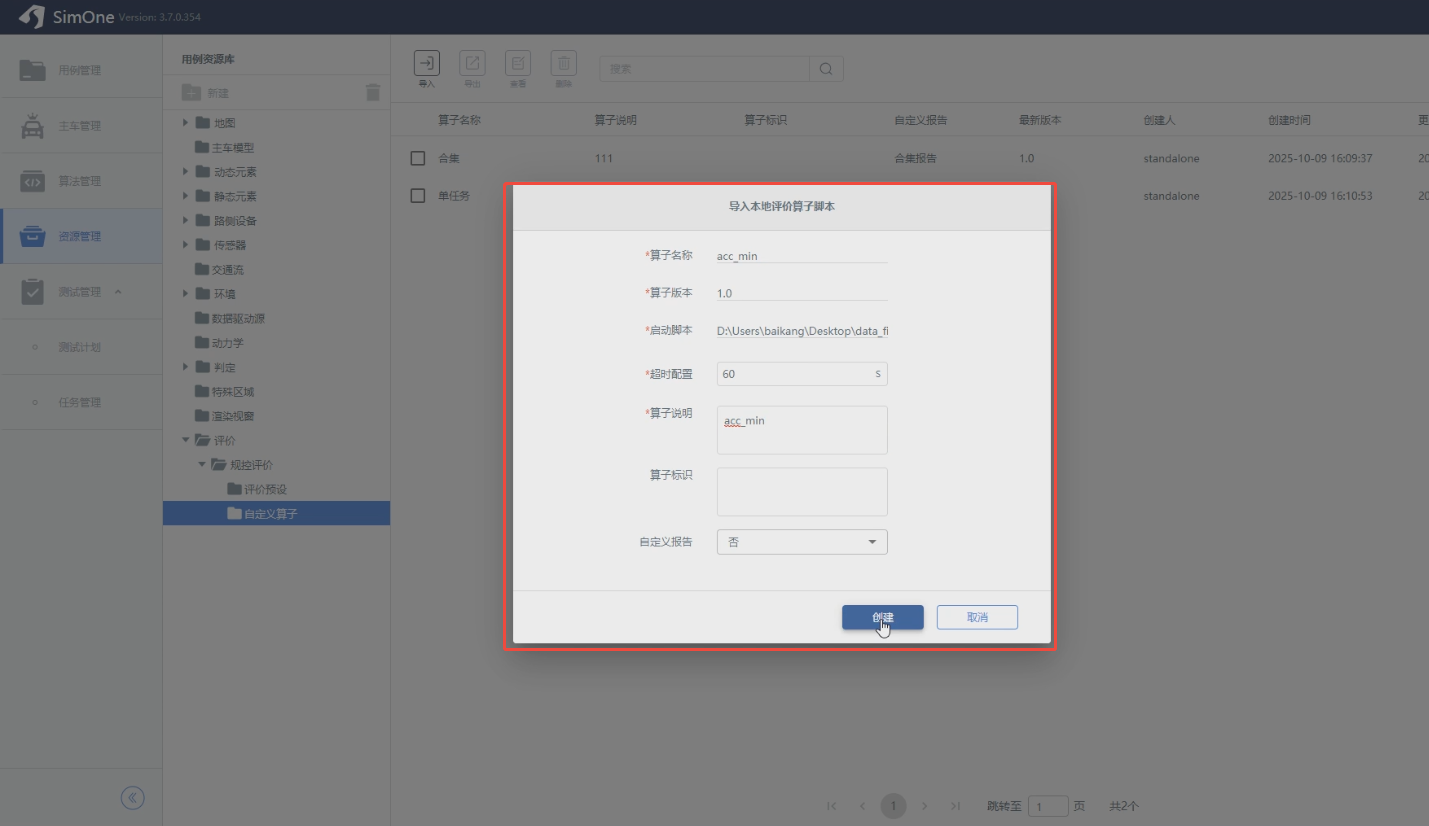Click the 最新版本 column header
The height and width of the screenshot is (826, 1429).
1040,120
